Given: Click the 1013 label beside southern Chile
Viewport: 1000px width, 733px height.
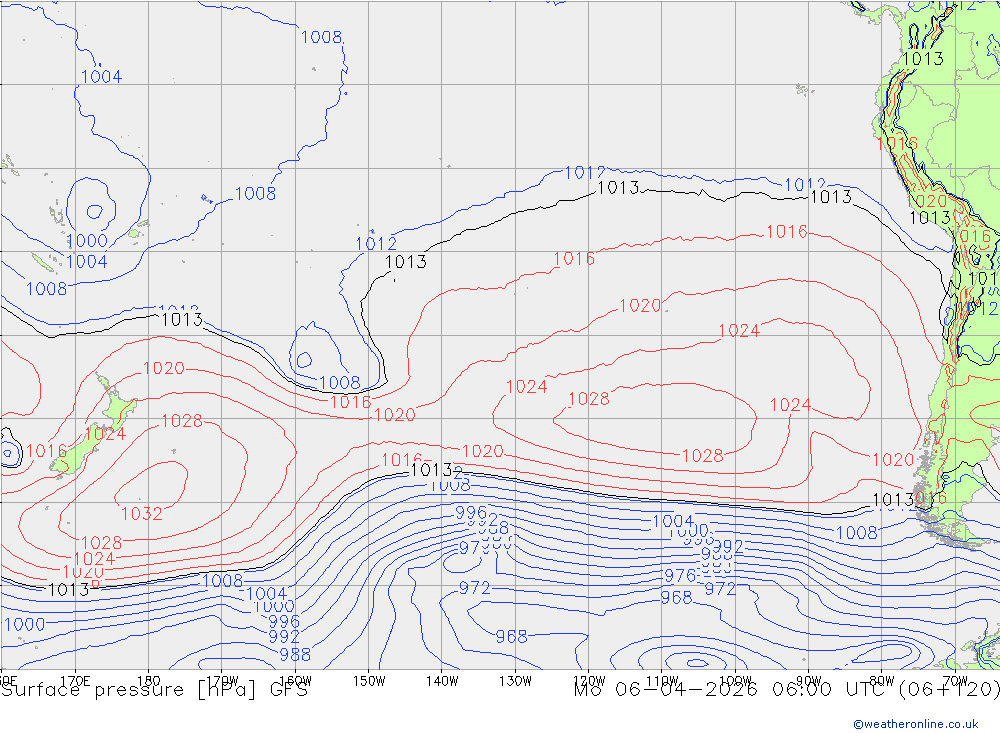Looking at the screenshot, I should pos(892,500).
